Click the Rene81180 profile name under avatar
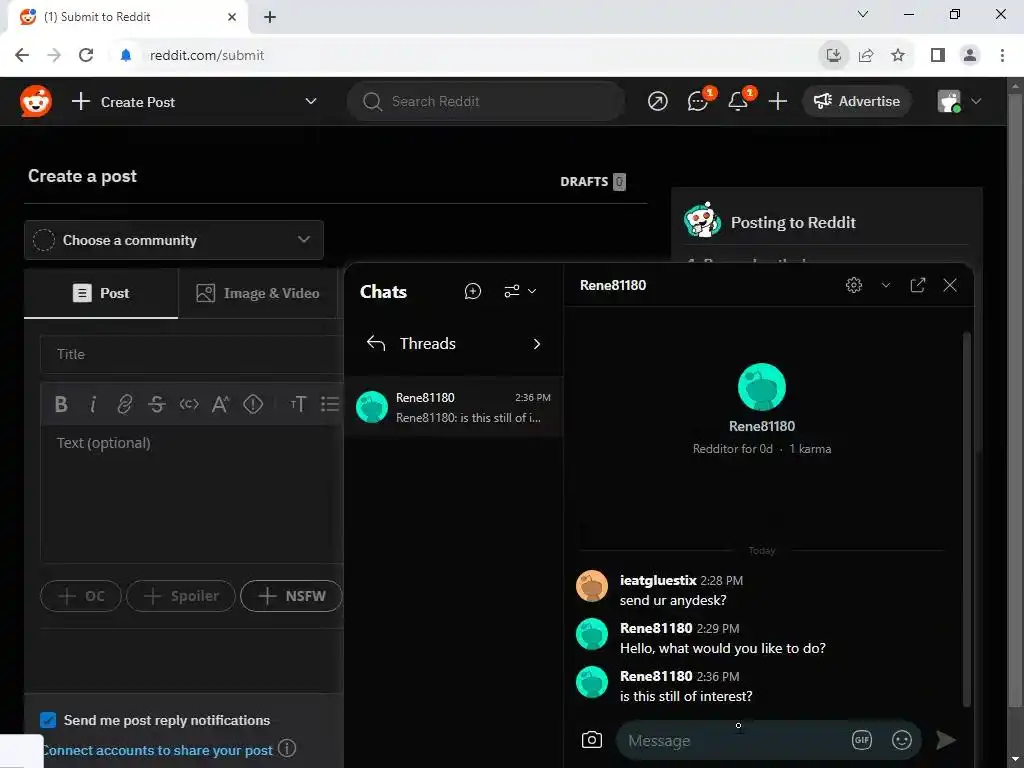The height and width of the screenshot is (768, 1024). 761,426
